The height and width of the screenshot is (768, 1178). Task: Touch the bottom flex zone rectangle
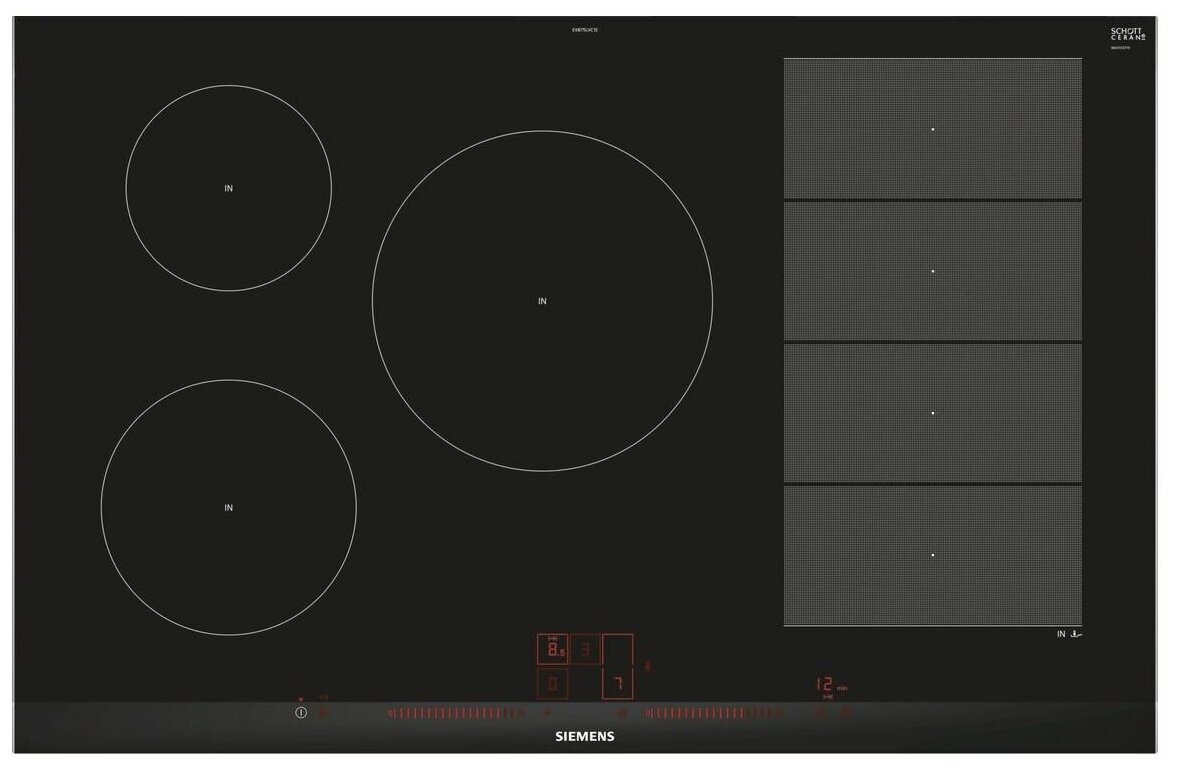(x=932, y=555)
